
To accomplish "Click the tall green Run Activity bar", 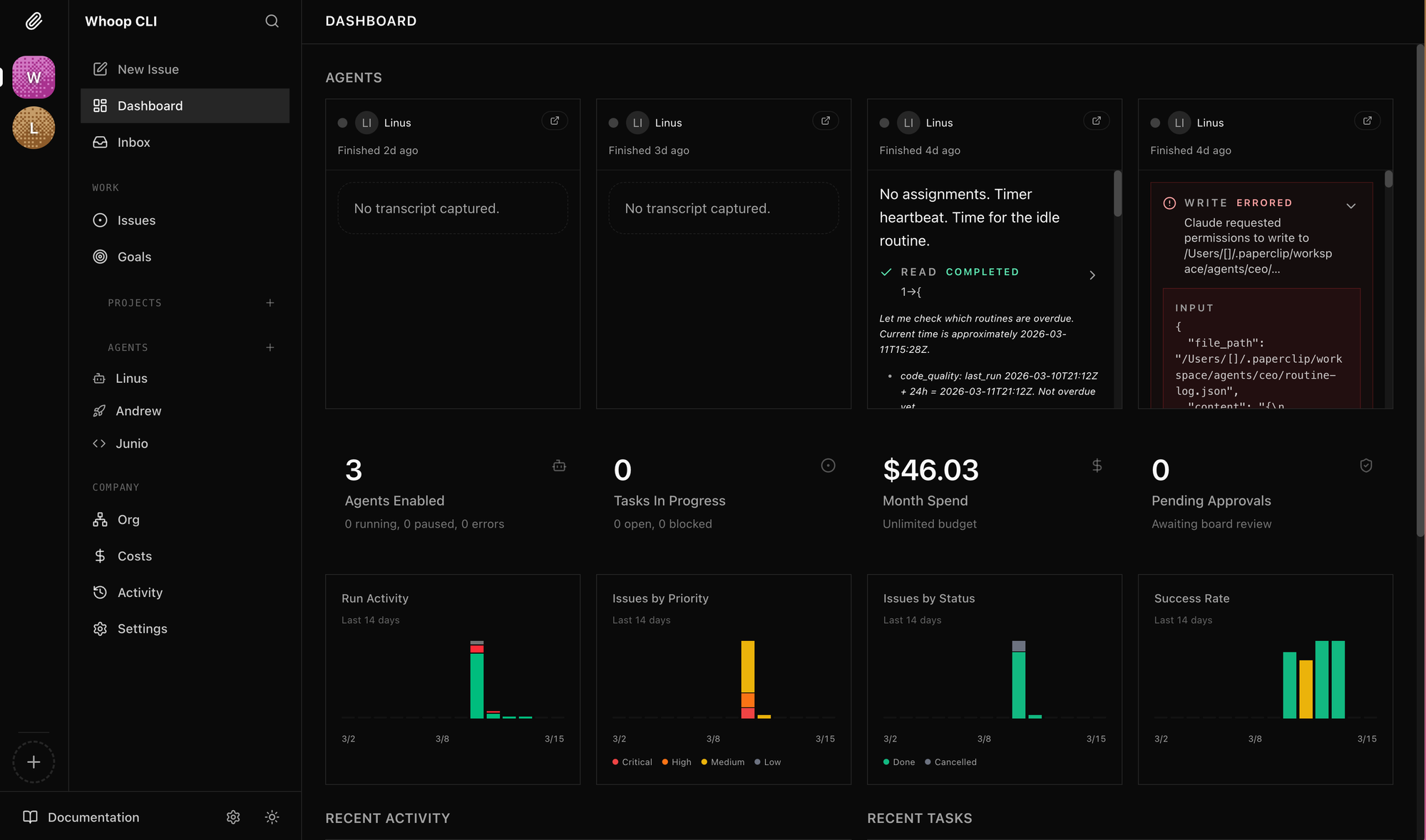I will pos(477,685).
